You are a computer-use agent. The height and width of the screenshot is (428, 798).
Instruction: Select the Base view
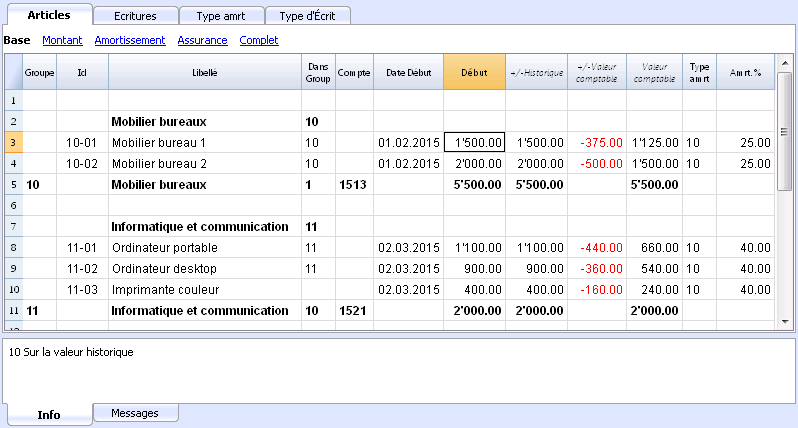[x=17, y=40]
